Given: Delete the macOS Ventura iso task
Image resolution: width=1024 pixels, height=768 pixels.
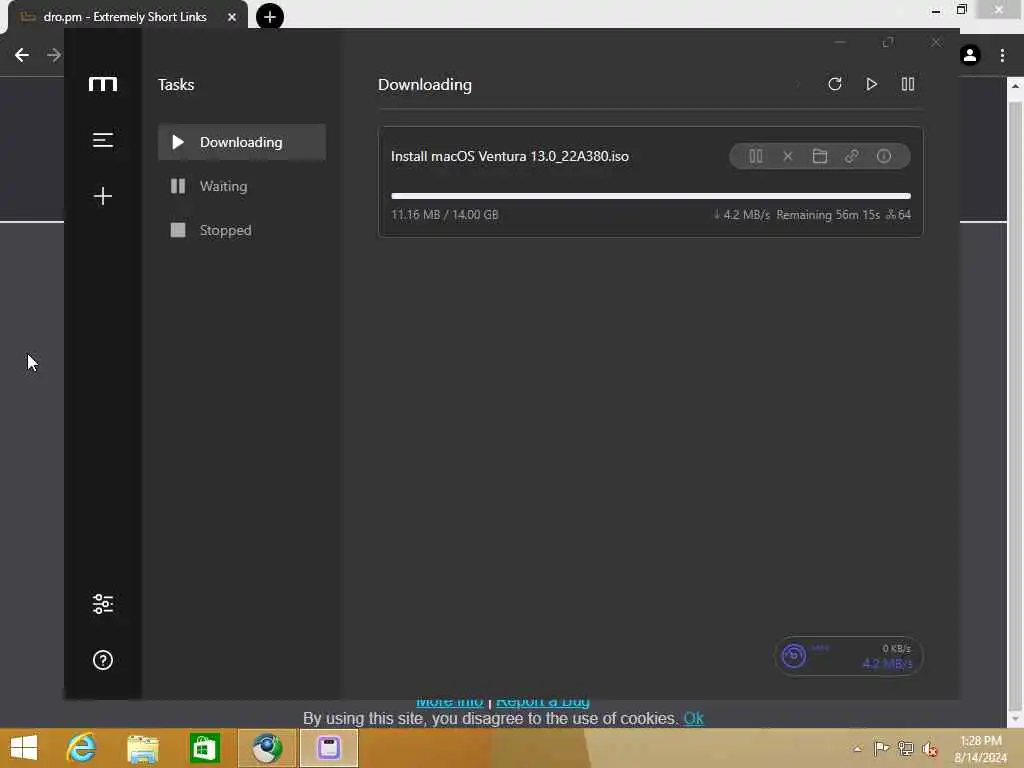Looking at the screenshot, I should coord(788,156).
